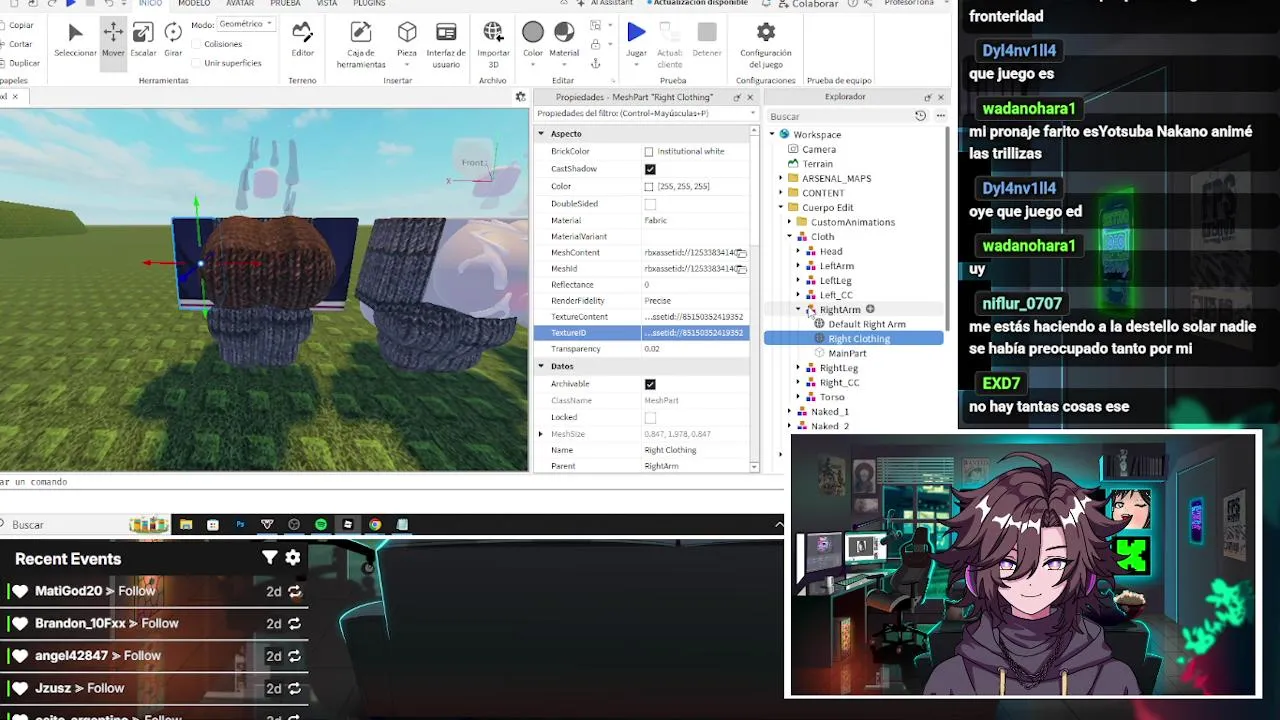Click the plus icon next to RightArm

coord(870,309)
